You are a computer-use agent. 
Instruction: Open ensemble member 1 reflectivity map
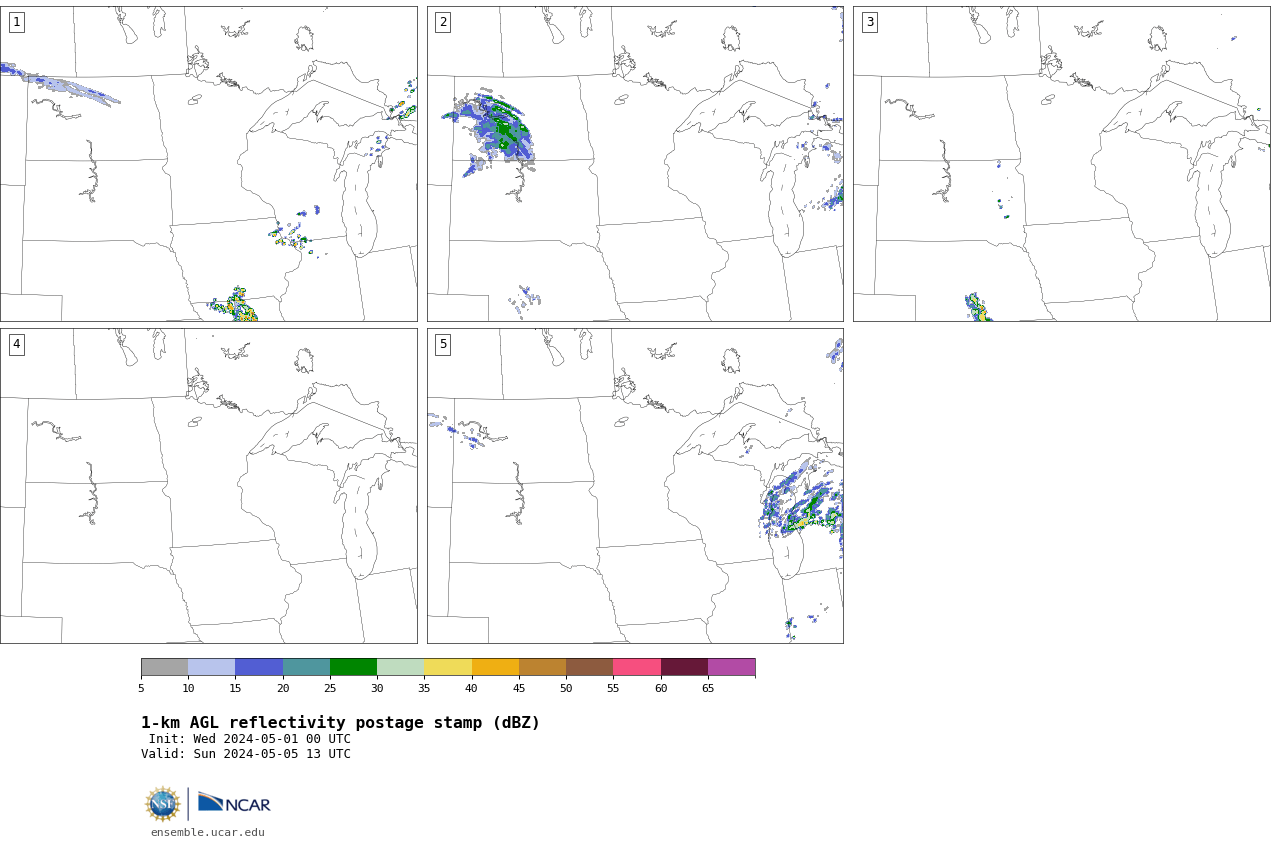point(208,164)
